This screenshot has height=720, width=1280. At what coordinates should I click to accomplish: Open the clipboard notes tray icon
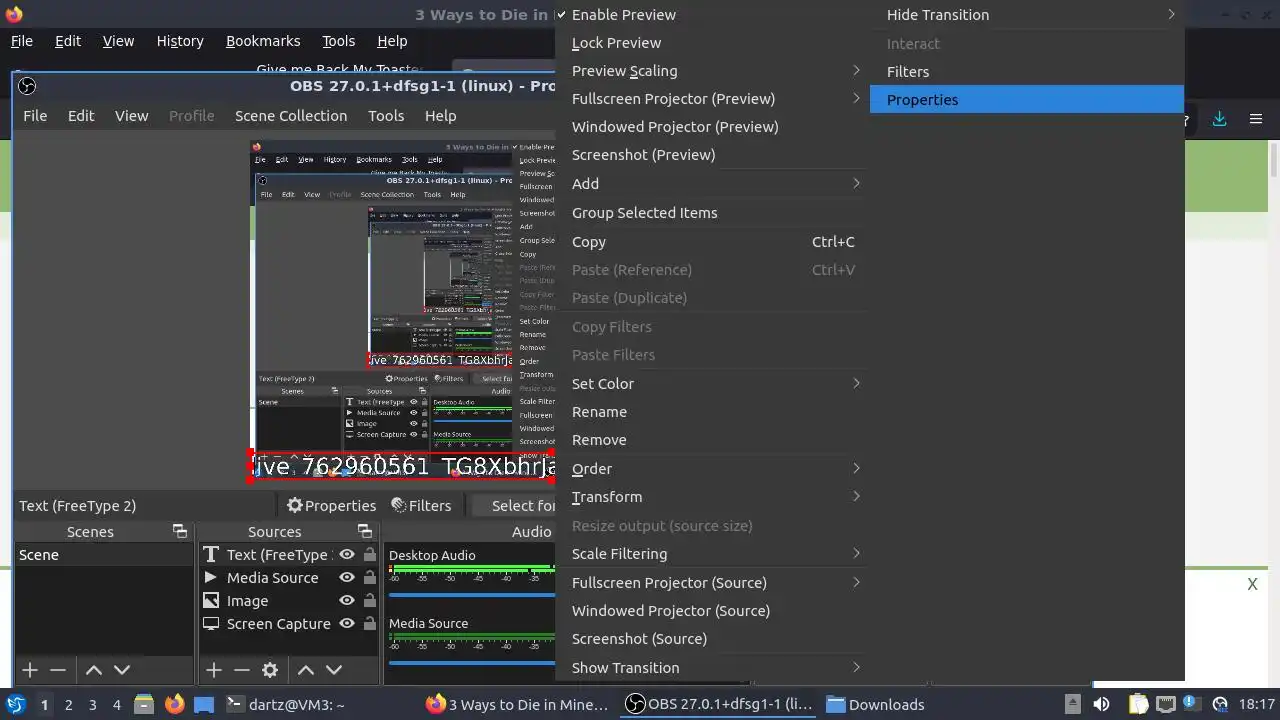point(1139,704)
